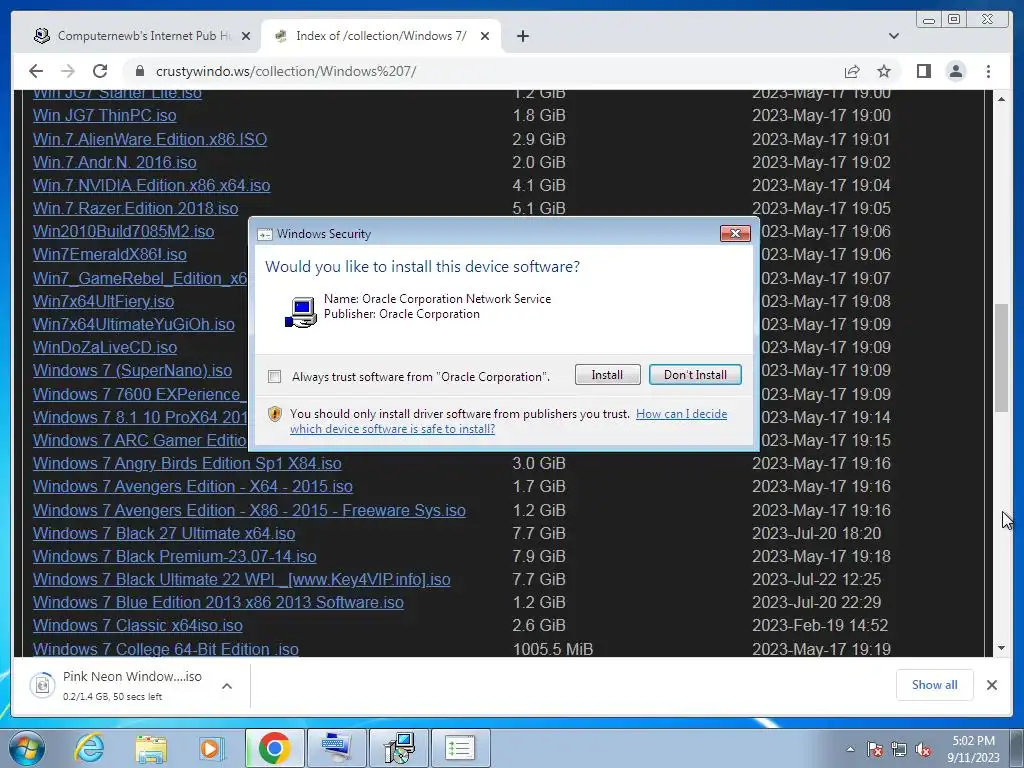View site information padlock icon
The width and height of the screenshot is (1024, 768).
click(139, 71)
